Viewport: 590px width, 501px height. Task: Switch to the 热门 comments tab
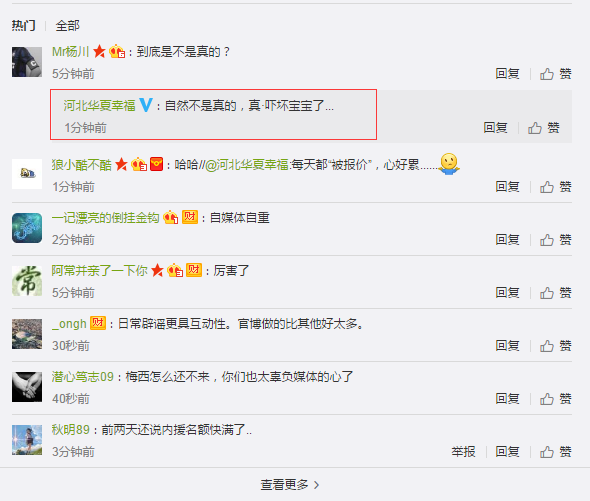point(24,26)
